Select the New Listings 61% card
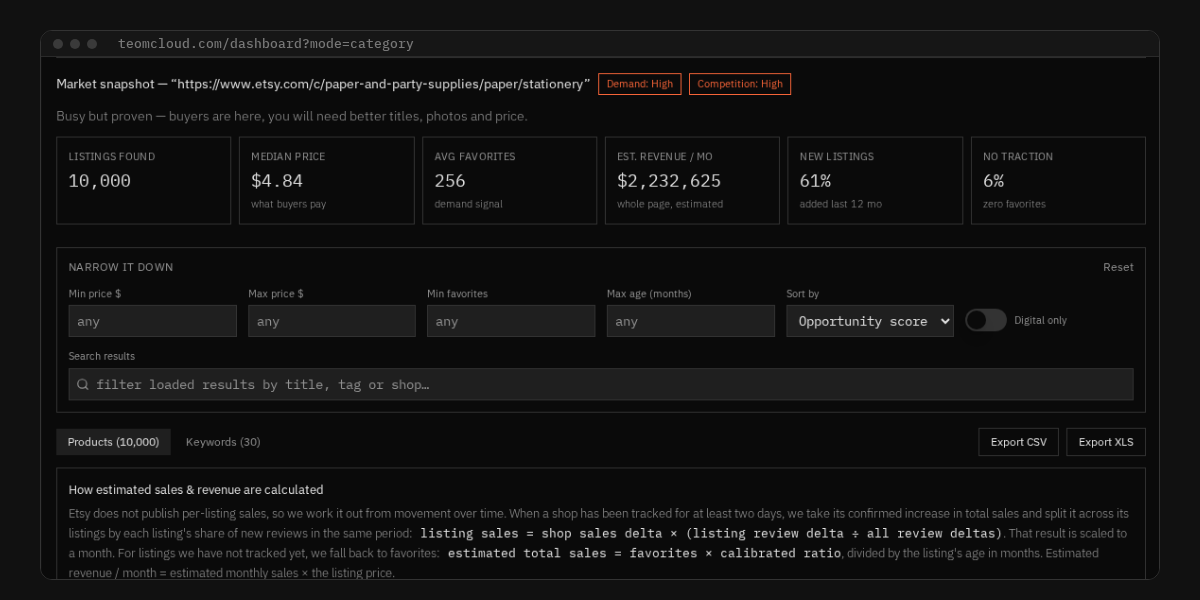Screen dimensions: 1200x600 [x=875, y=180]
